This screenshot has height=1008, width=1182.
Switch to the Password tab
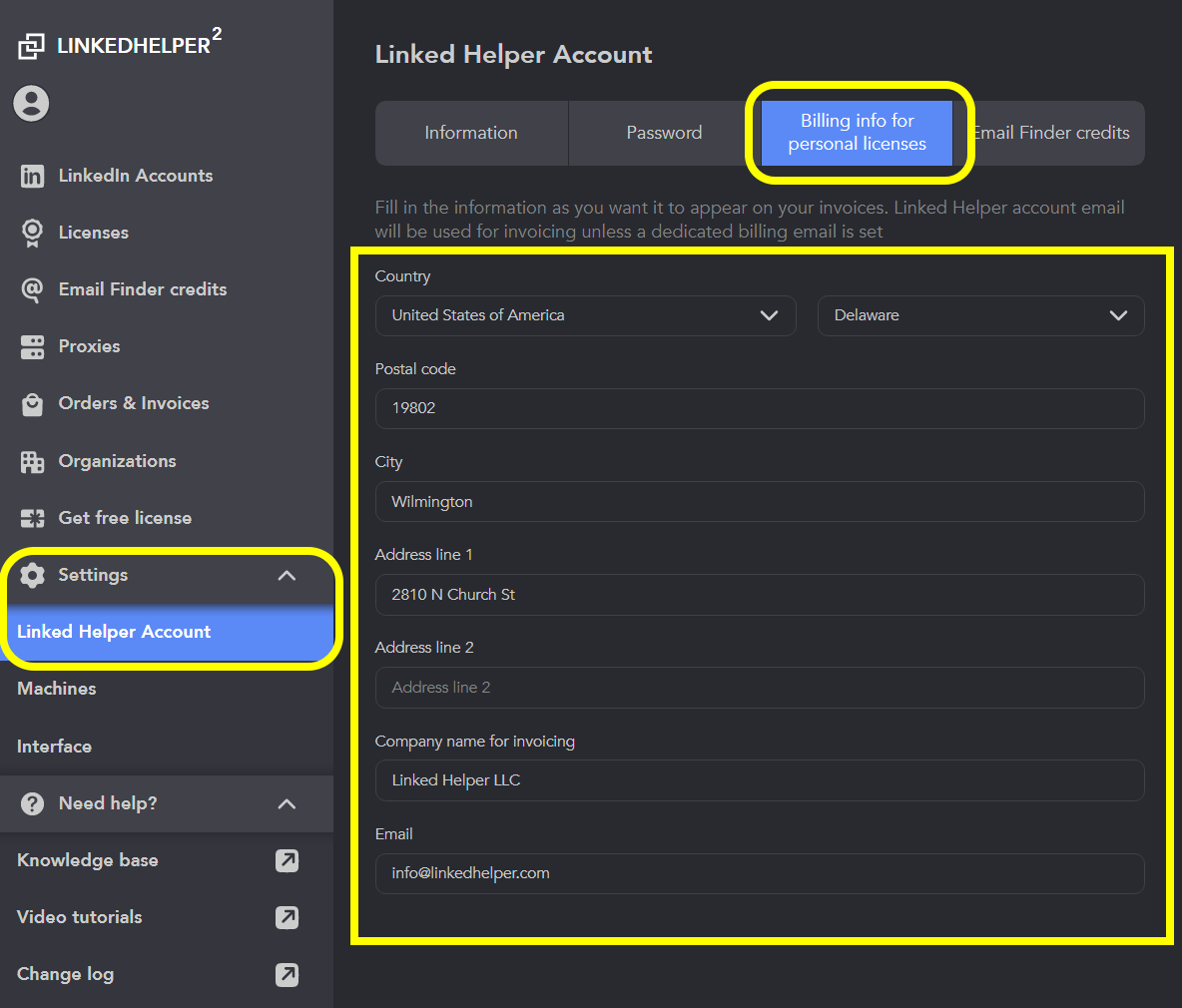664,134
